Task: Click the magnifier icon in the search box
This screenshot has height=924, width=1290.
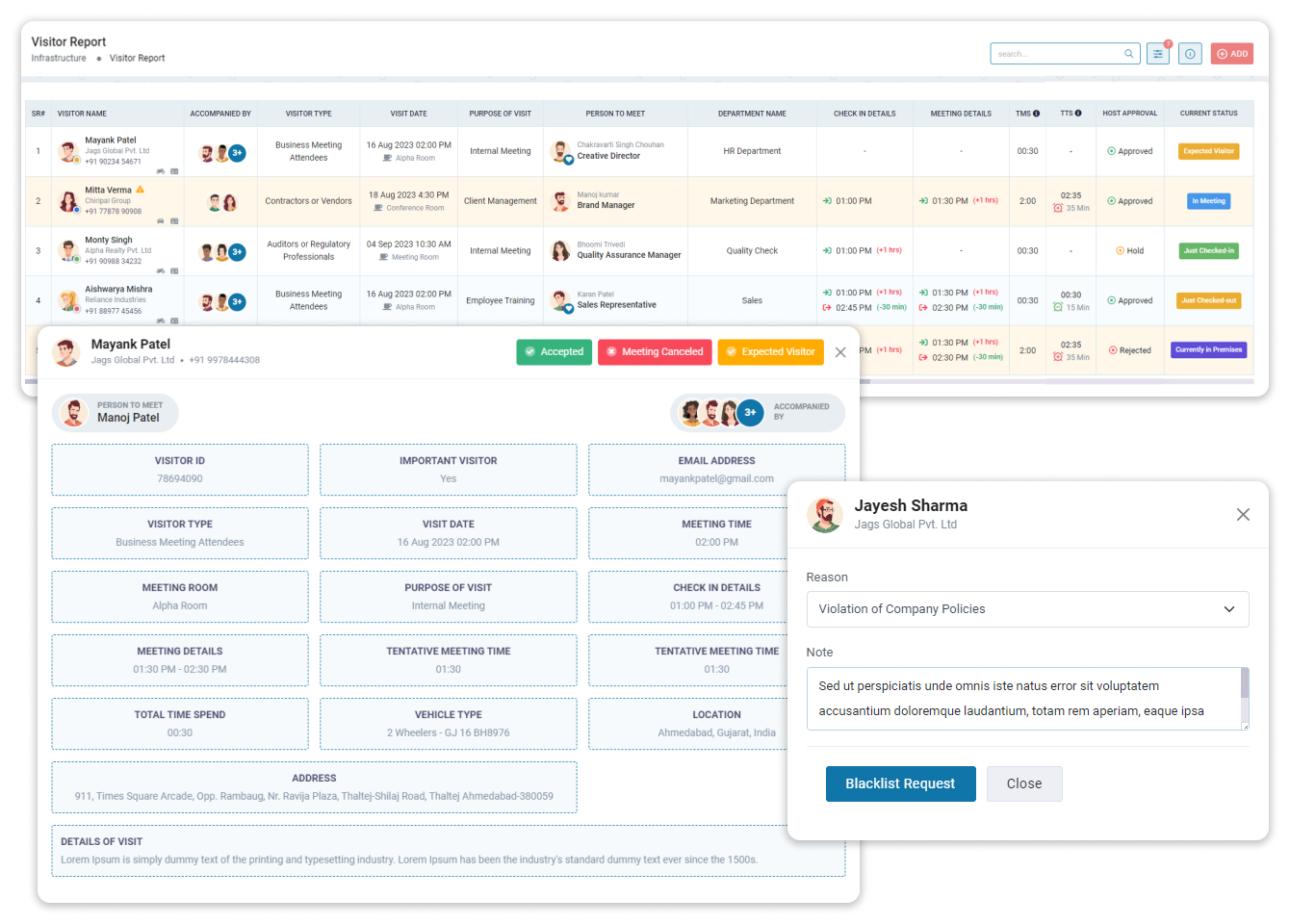Action: (1128, 53)
